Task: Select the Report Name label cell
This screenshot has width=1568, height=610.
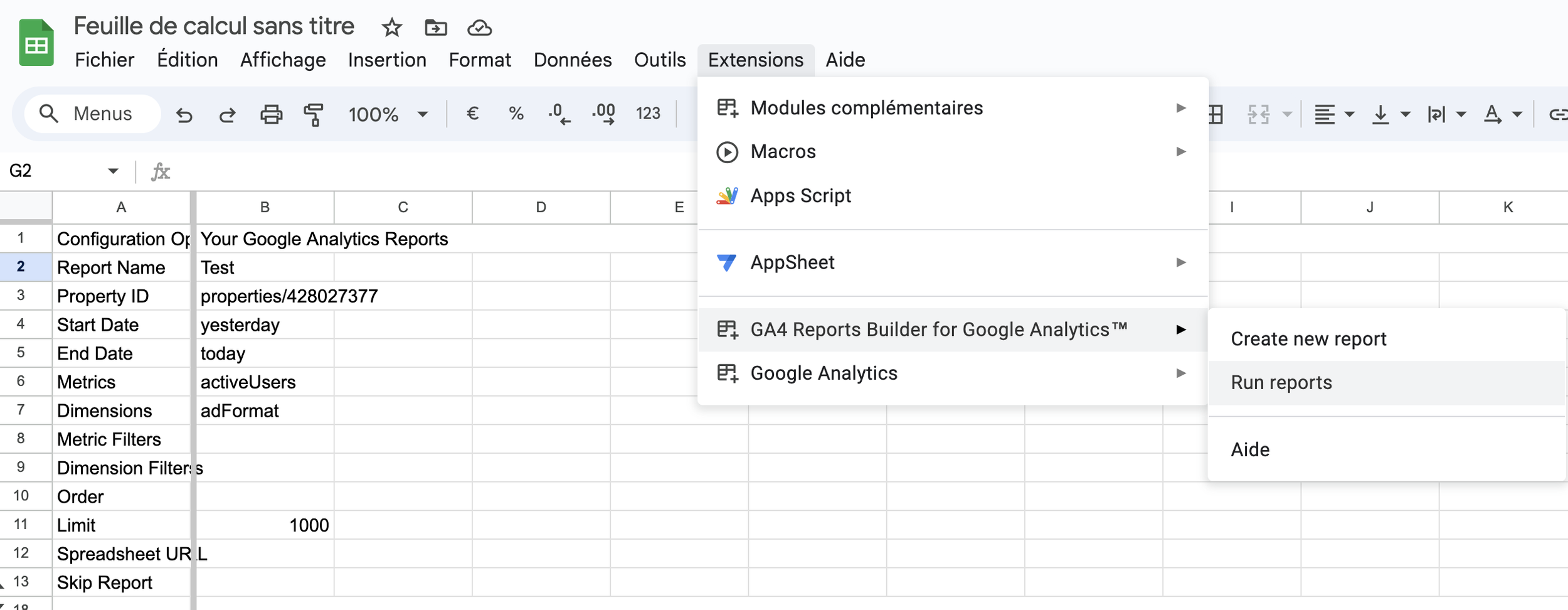Action: pyautogui.click(x=121, y=267)
